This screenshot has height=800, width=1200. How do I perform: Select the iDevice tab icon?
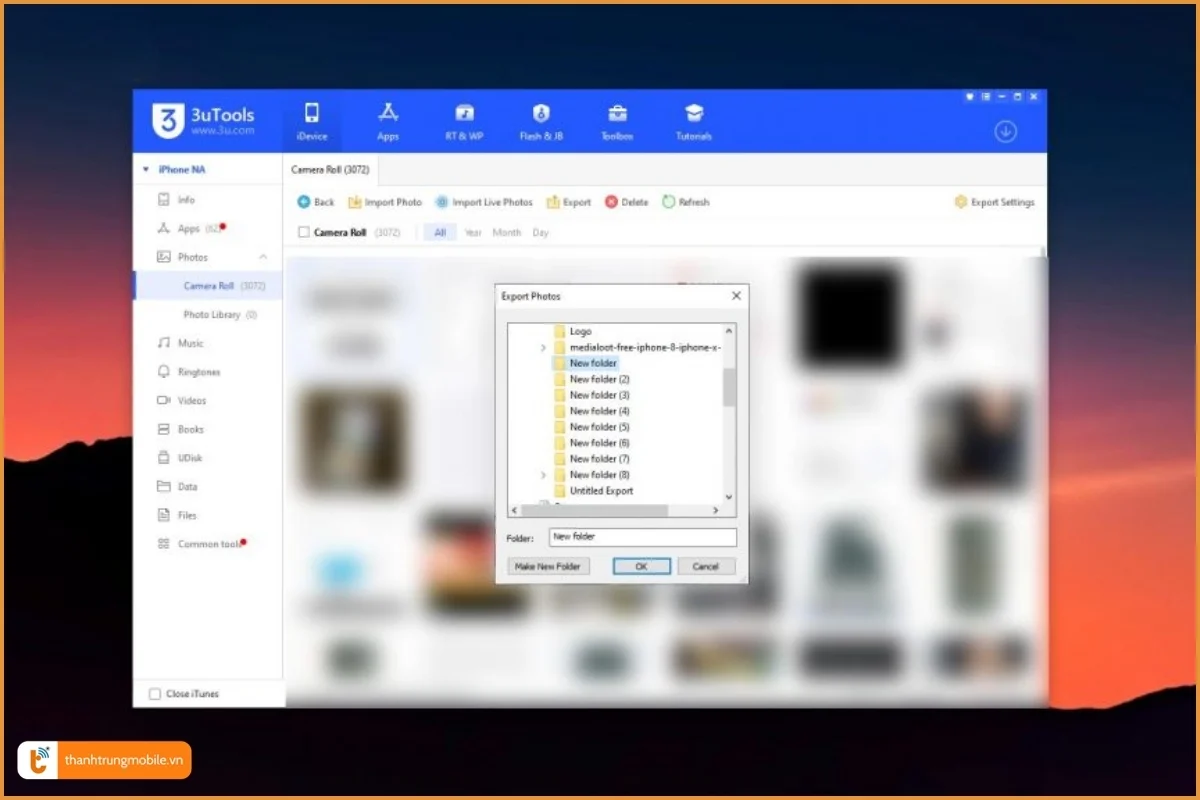[312, 113]
